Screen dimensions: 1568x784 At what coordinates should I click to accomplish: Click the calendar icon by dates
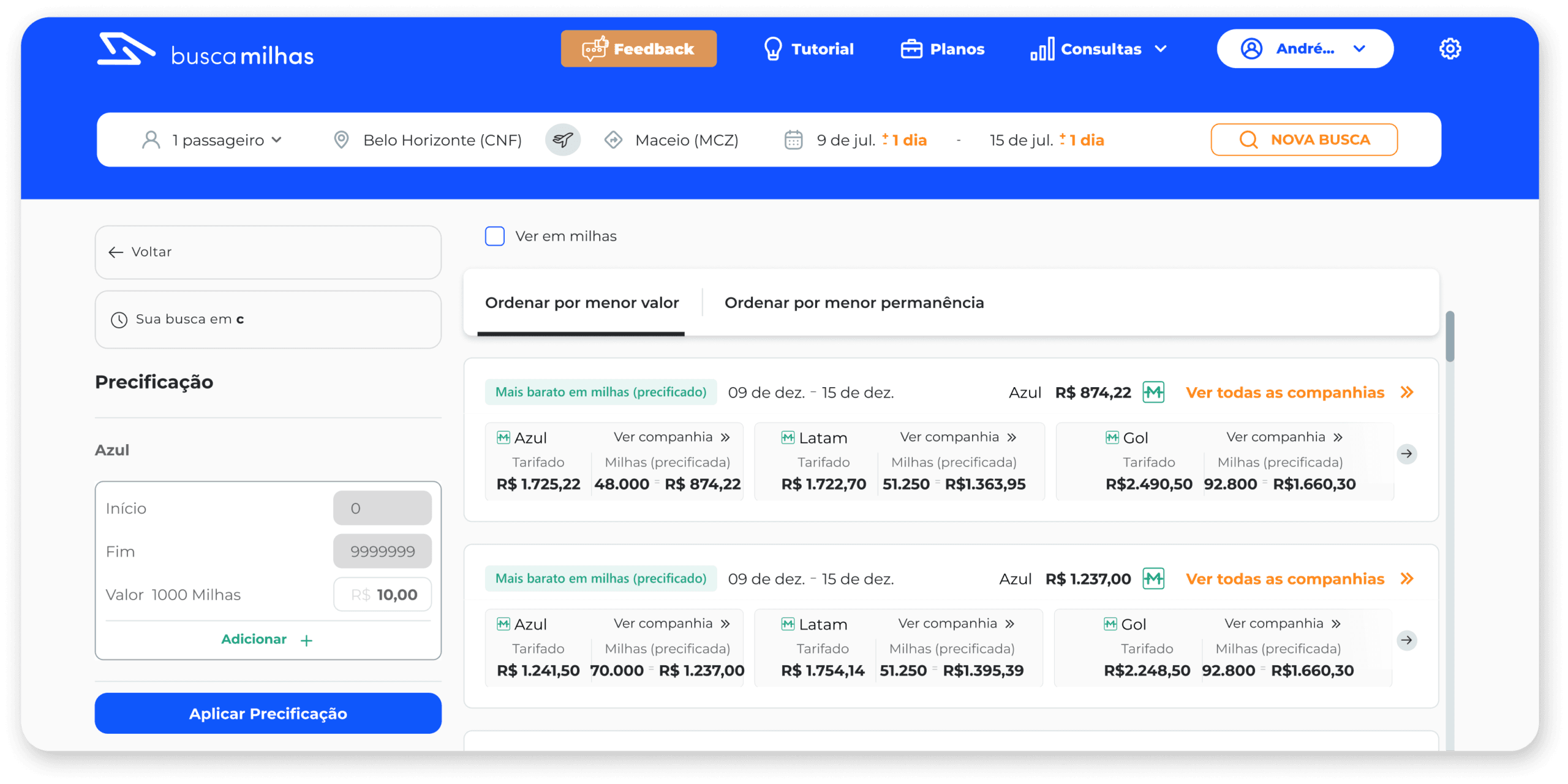pos(793,140)
